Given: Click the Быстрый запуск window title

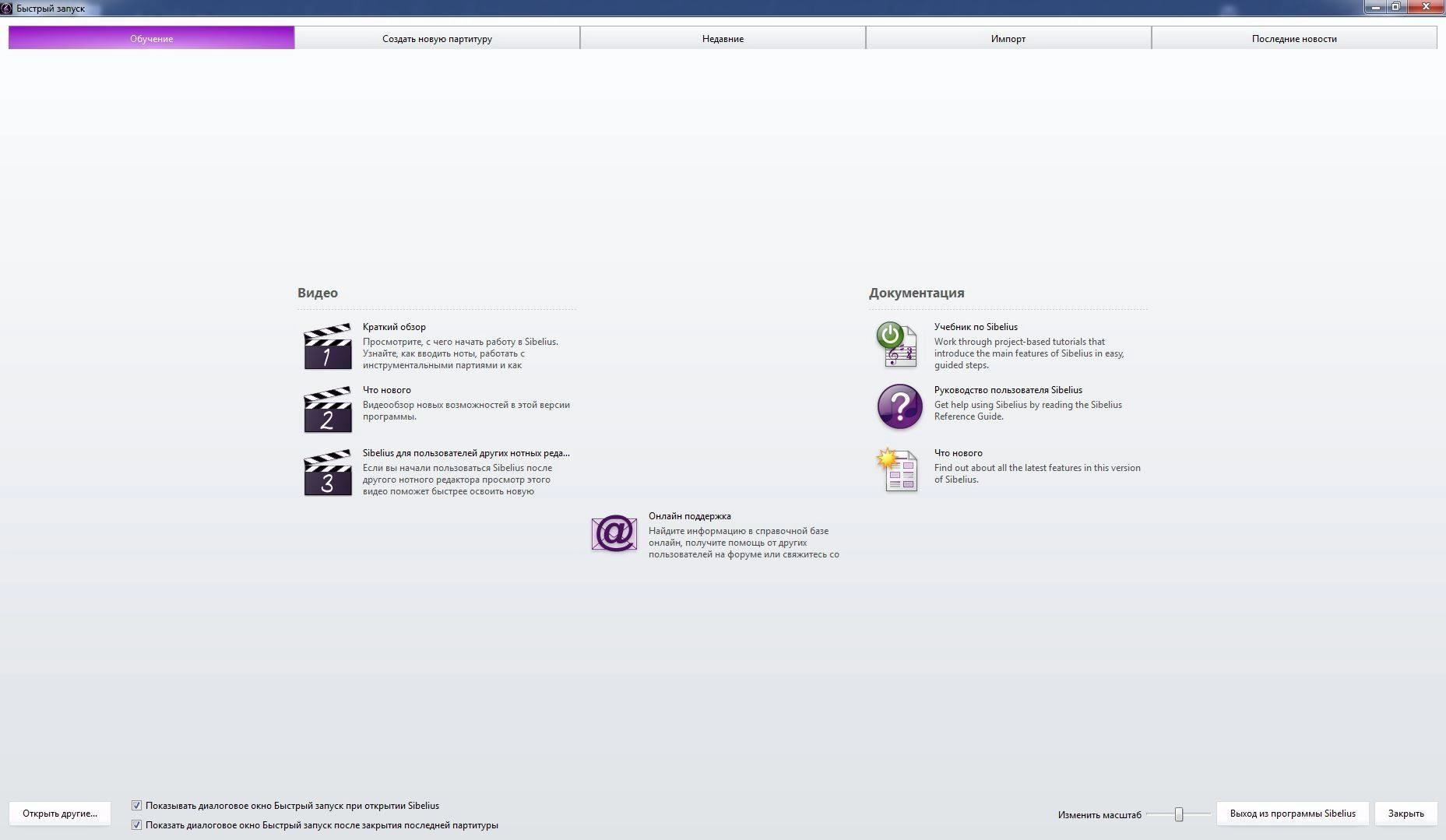Looking at the screenshot, I should (51, 9).
